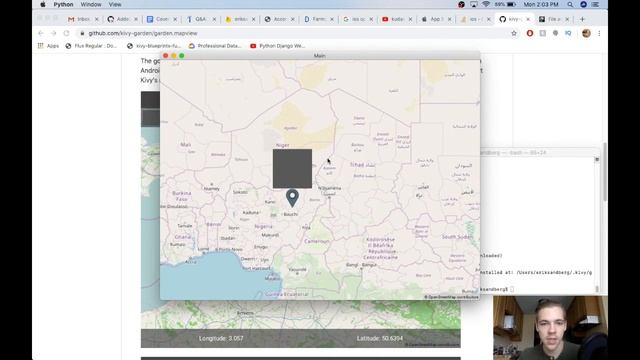Screen dimensions: 640x360
Task: Open the Flux Regular bookmark
Action: click(91, 46)
